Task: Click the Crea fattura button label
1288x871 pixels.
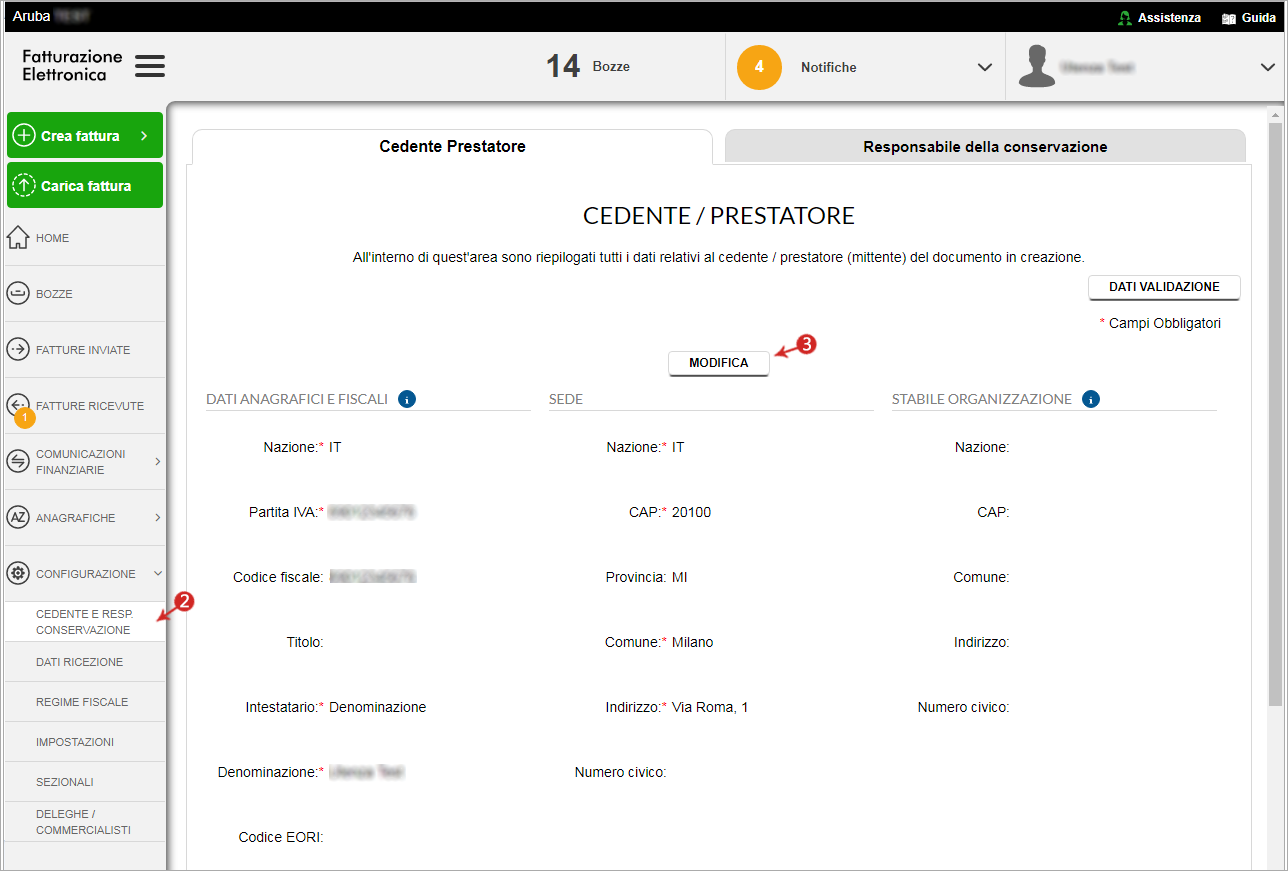Action: coord(80,136)
